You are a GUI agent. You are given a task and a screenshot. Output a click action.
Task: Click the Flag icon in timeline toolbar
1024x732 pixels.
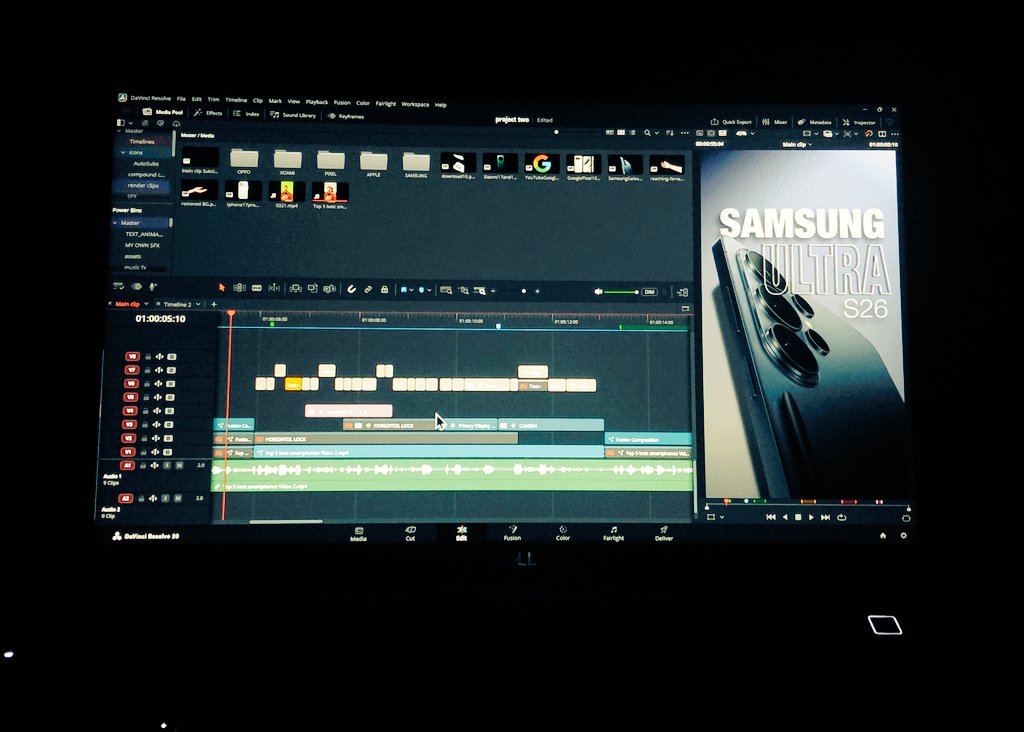click(x=404, y=289)
